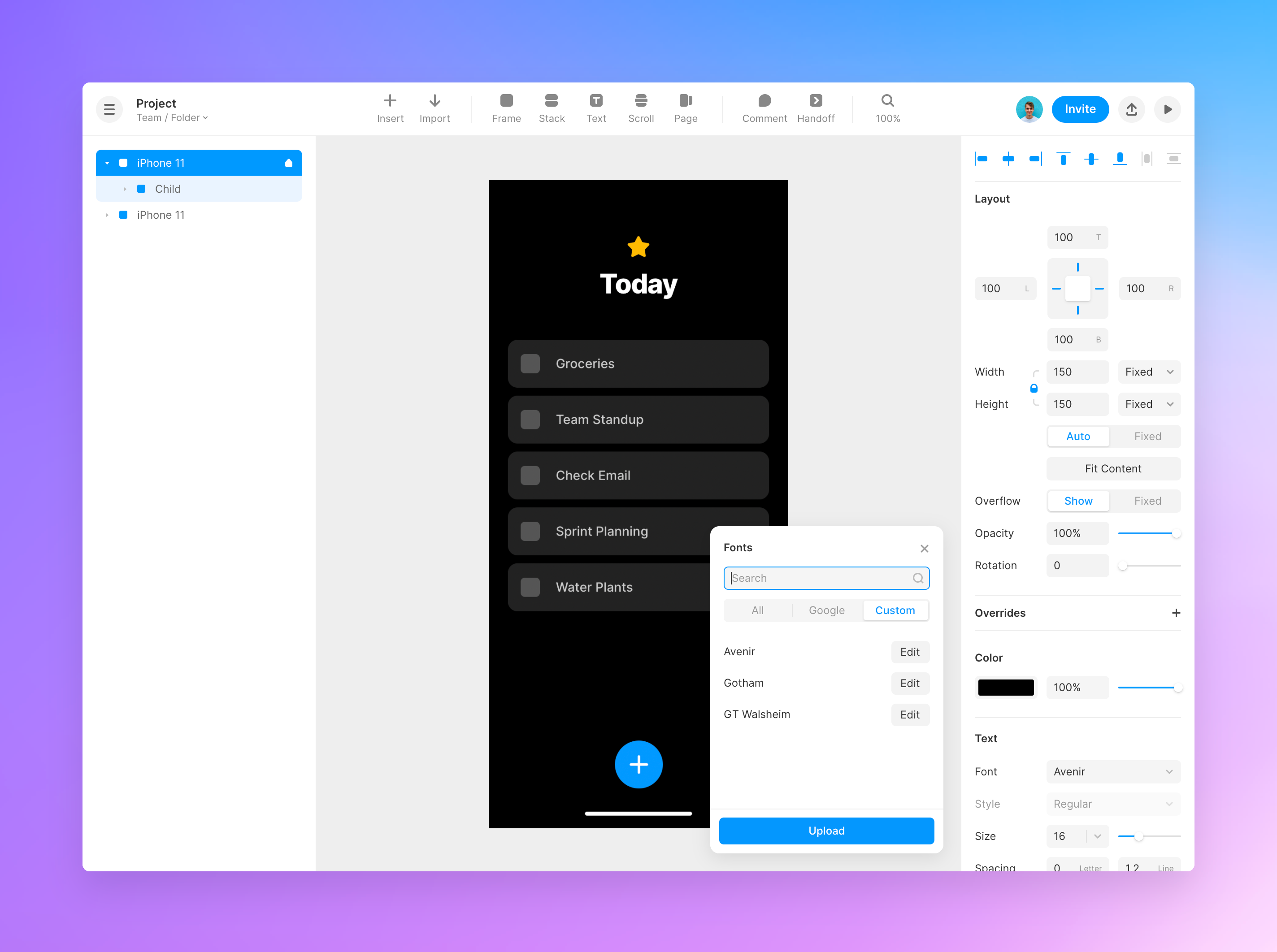Distribute vertically icon
1277x952 pixels.
(1174, 159)
